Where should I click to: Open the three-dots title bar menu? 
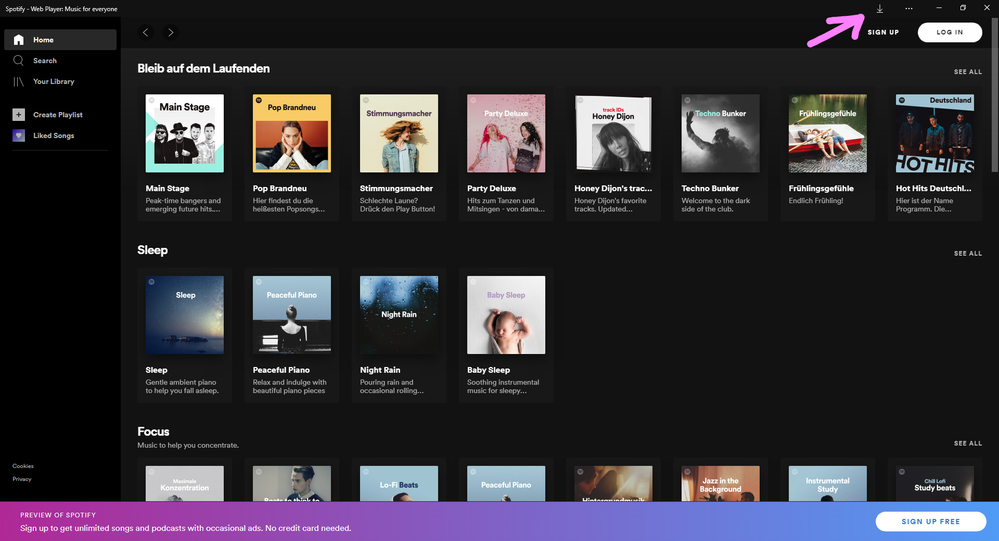[x=909, y=8]
